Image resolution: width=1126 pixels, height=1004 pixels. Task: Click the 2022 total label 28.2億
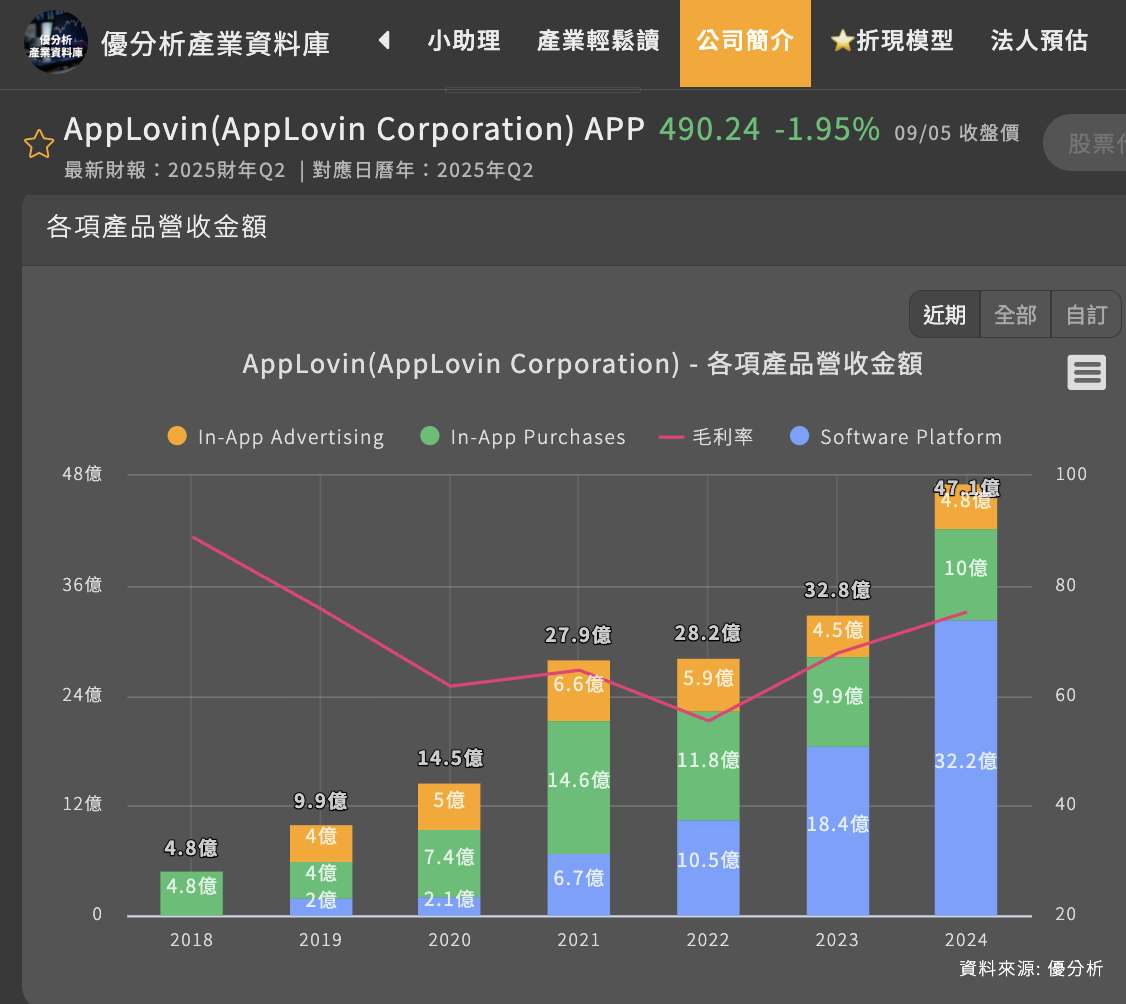[708, 633]
